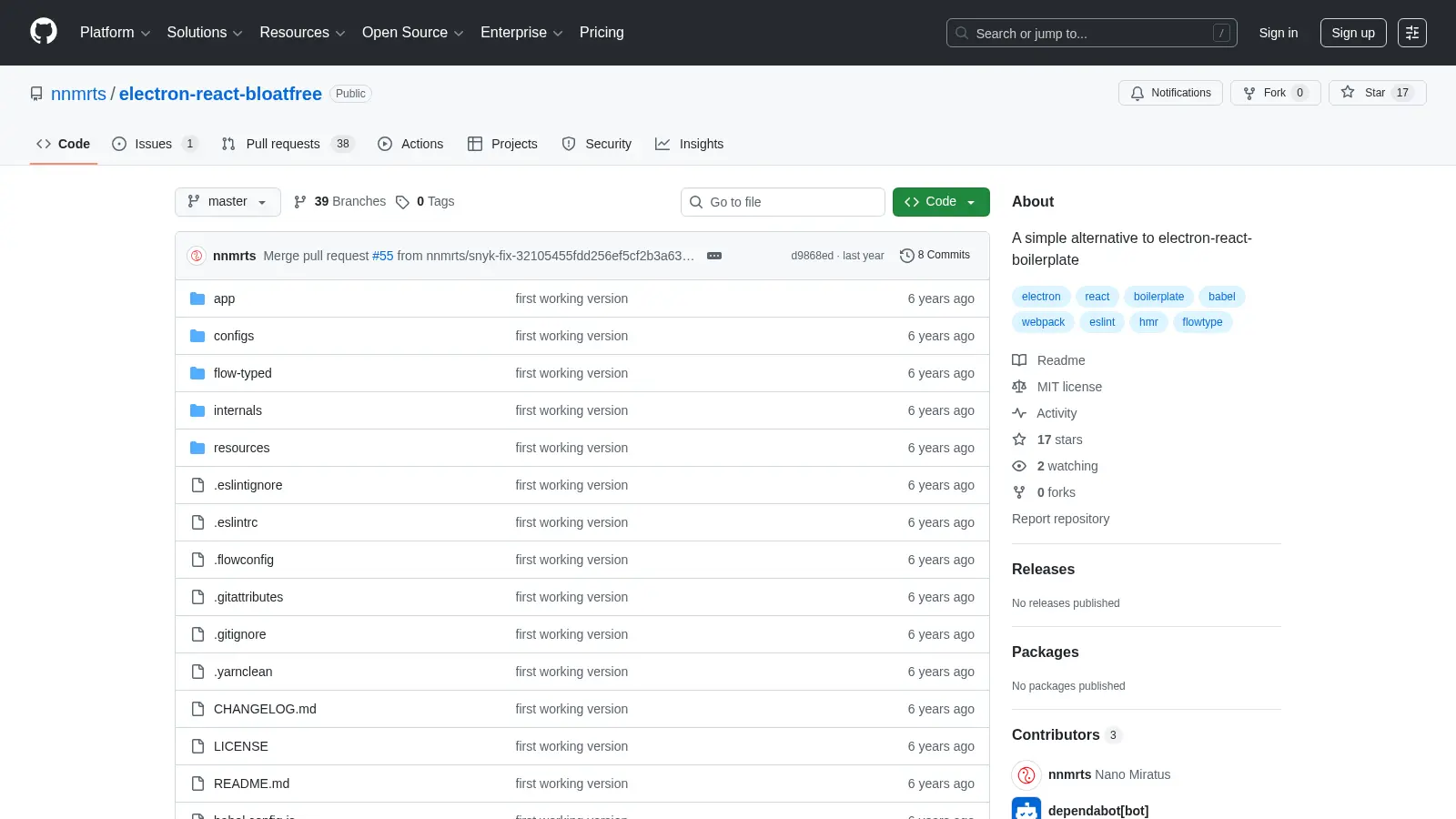Image resolution: width=1456 pixels, height=819 pixels.
Task: Click the Notifications bell icon
Action: point(1137,93)
